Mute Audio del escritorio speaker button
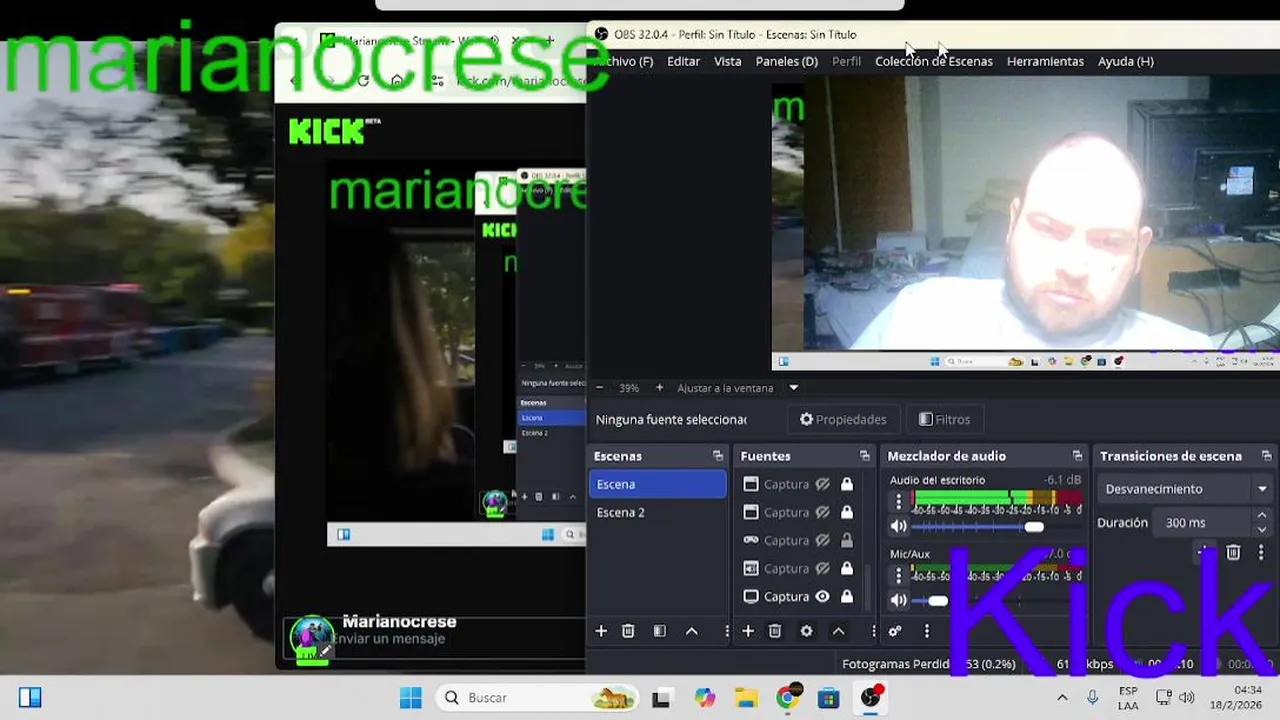The image size is (1280, 720). click(898, 526)
